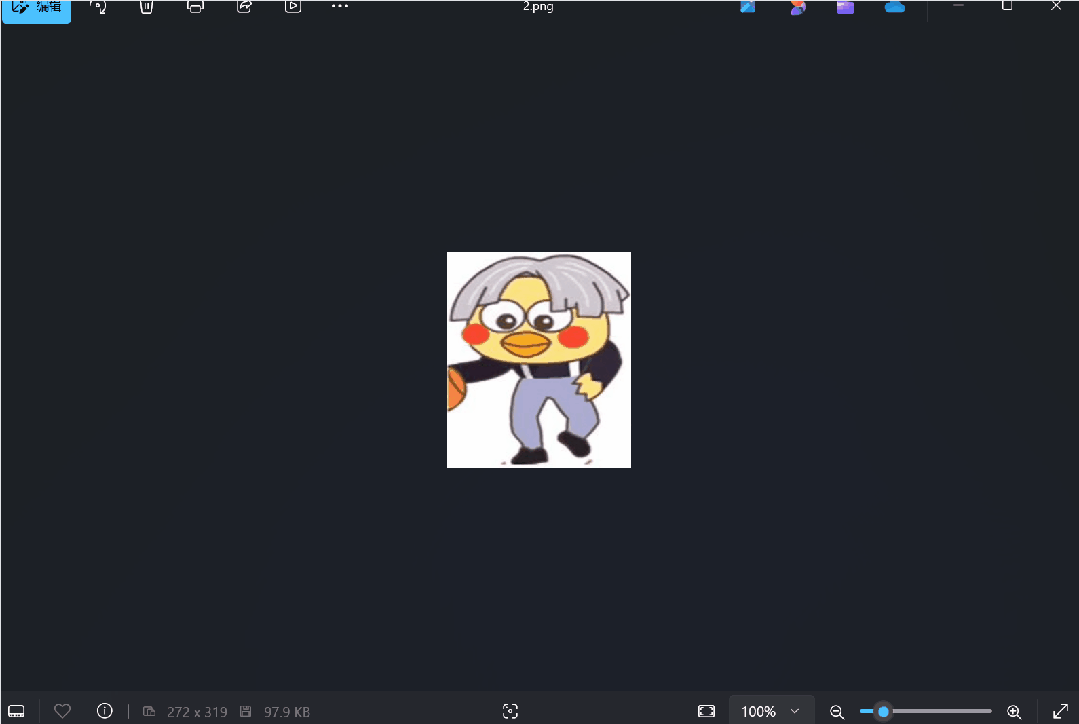Click the 272 x 319 dimensions text
Image resolution: width=1079 pixels, height=724 pixels.
(x=197, y=712)
